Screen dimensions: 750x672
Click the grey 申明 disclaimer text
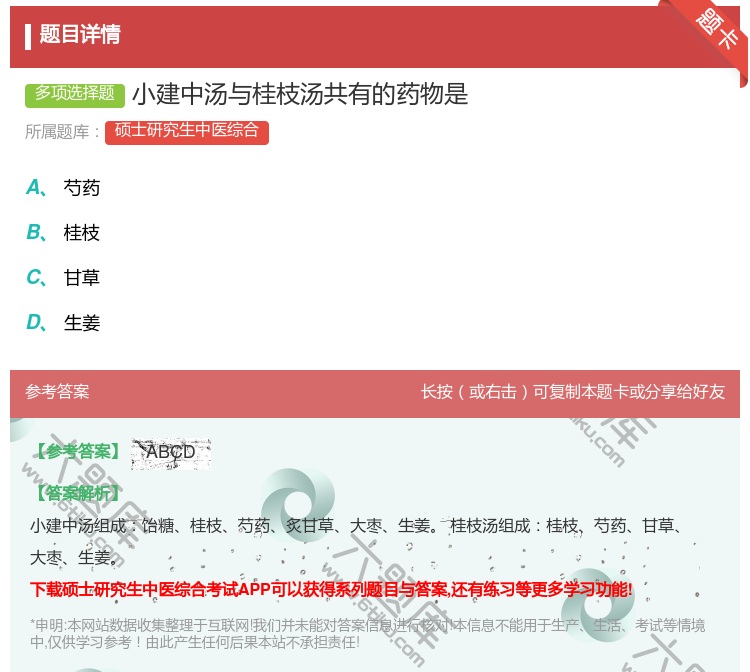(x=367, y=633)
